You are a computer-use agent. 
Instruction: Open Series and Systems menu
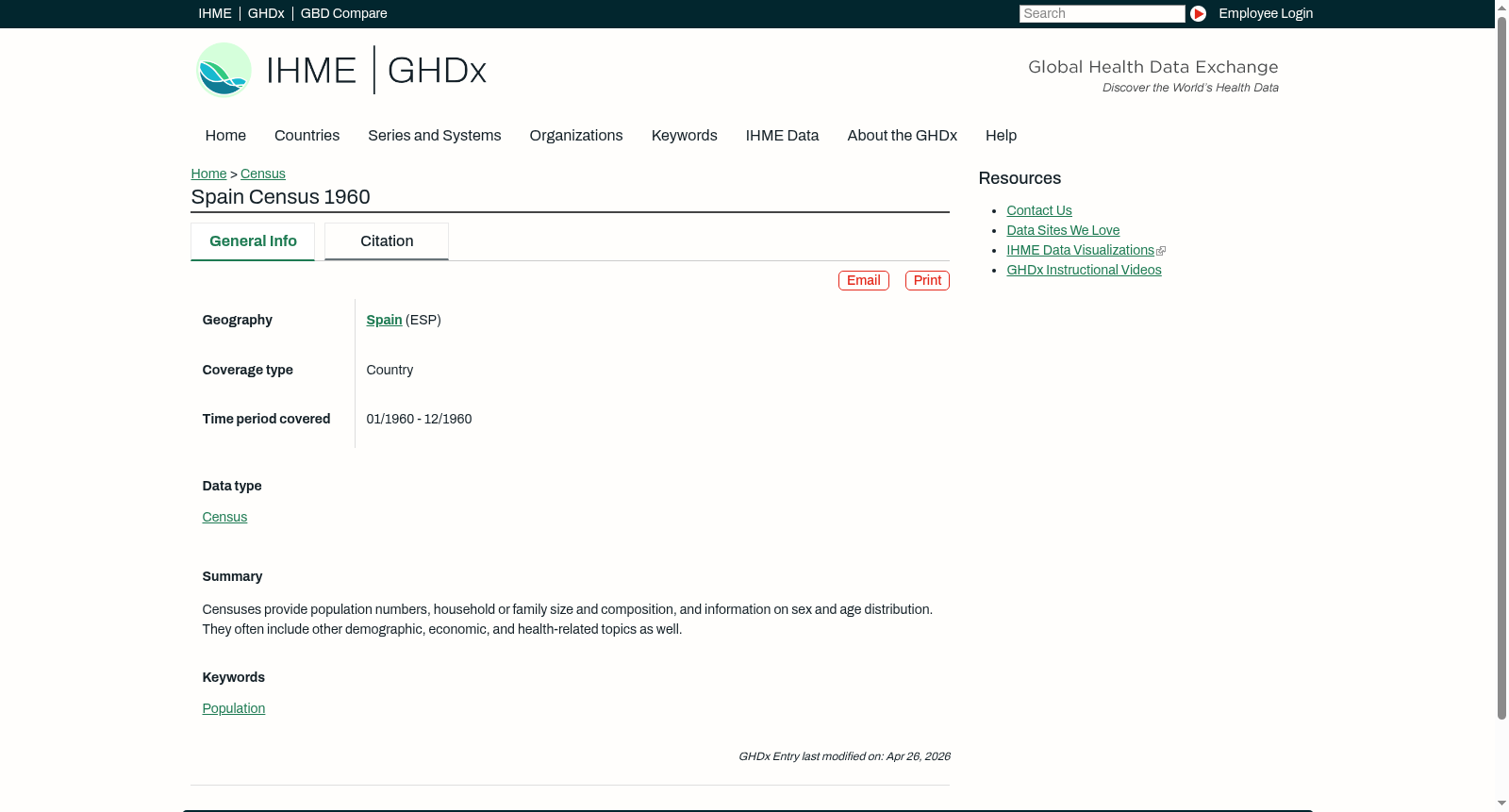(434, 136)
